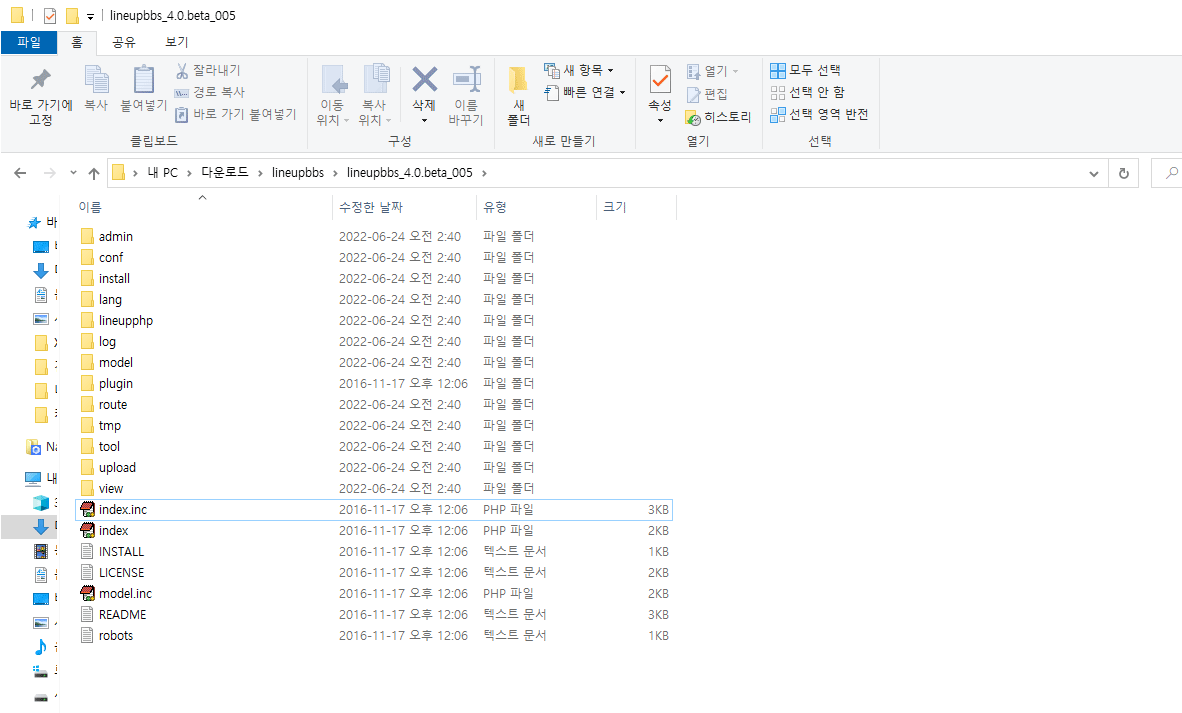This screenshot has height=713, width=1182.
Task: Click the Pin to Quick Access icon
Action: pos(40,81)
